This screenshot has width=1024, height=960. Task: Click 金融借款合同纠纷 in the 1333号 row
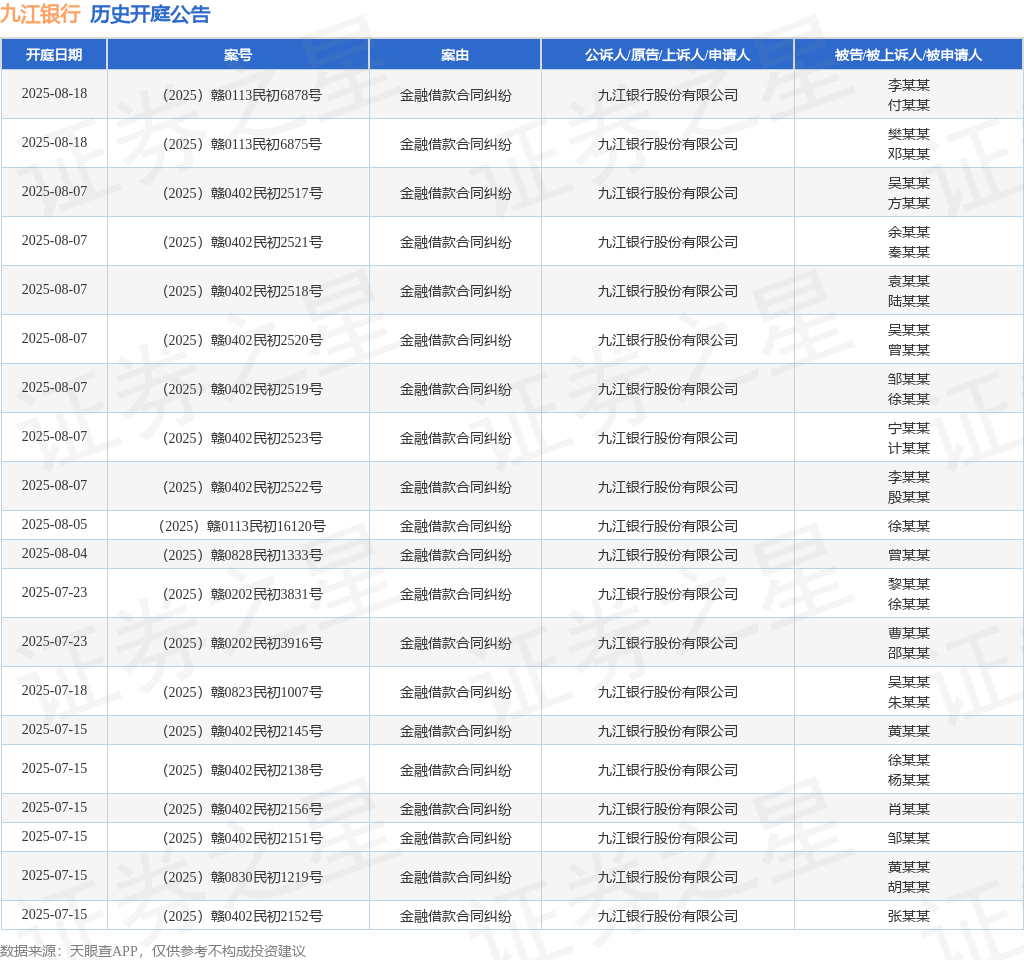tap(455, 555)
